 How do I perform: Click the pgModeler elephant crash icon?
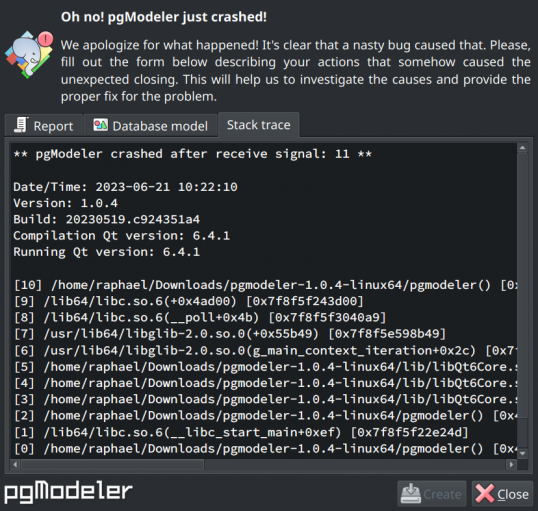(x=29, y=55)
